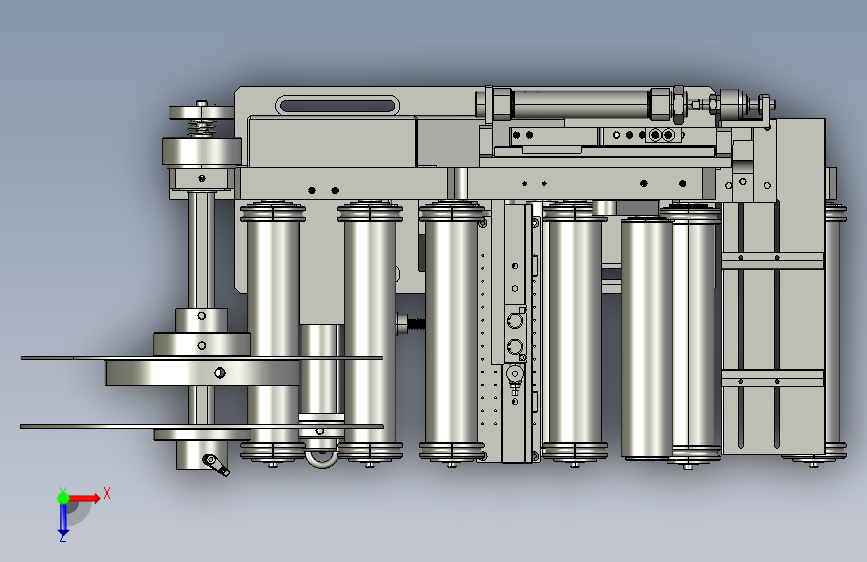Click the green Y axis dot on the triad
Image resolution: width=867 pixels, height=562 pixels.
63,498
